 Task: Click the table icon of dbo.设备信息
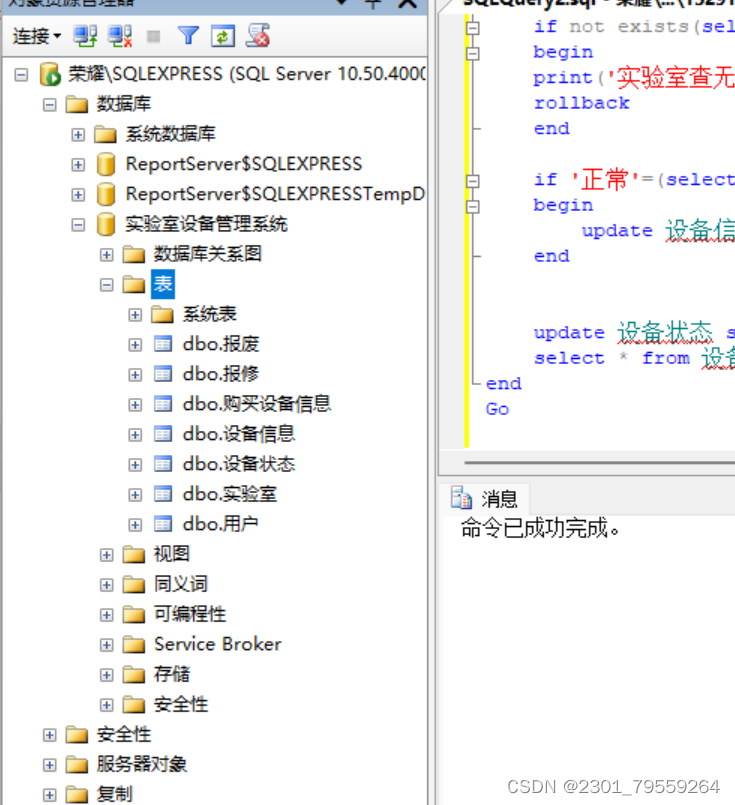click(163, 434)
